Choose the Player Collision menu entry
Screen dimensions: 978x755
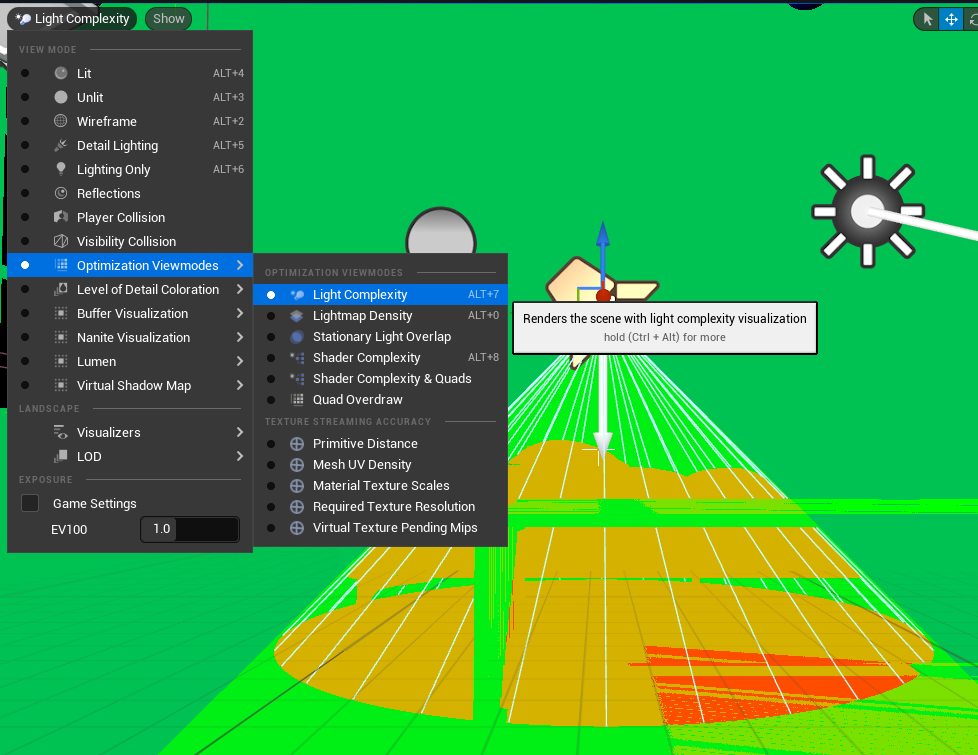click(130, 217)
